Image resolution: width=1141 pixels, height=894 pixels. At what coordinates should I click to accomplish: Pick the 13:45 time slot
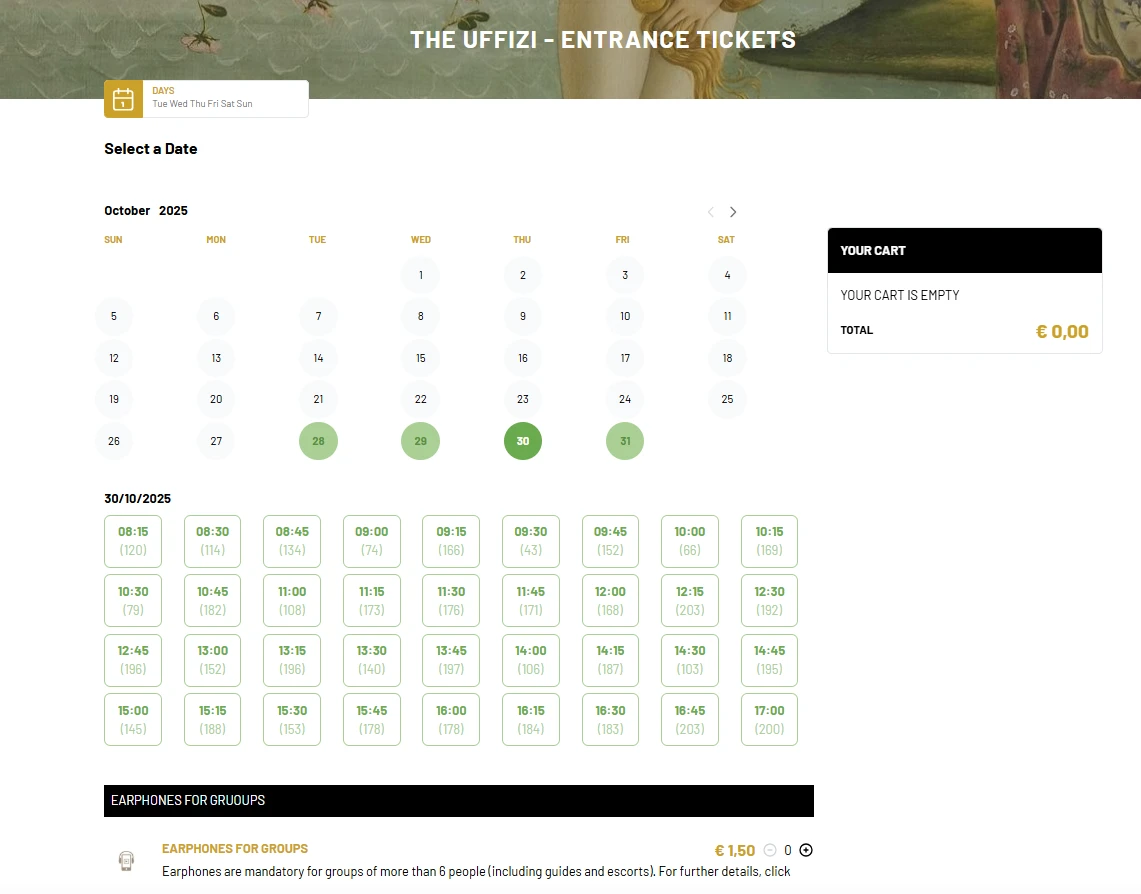pyautogui.click(x=451, y=660)
